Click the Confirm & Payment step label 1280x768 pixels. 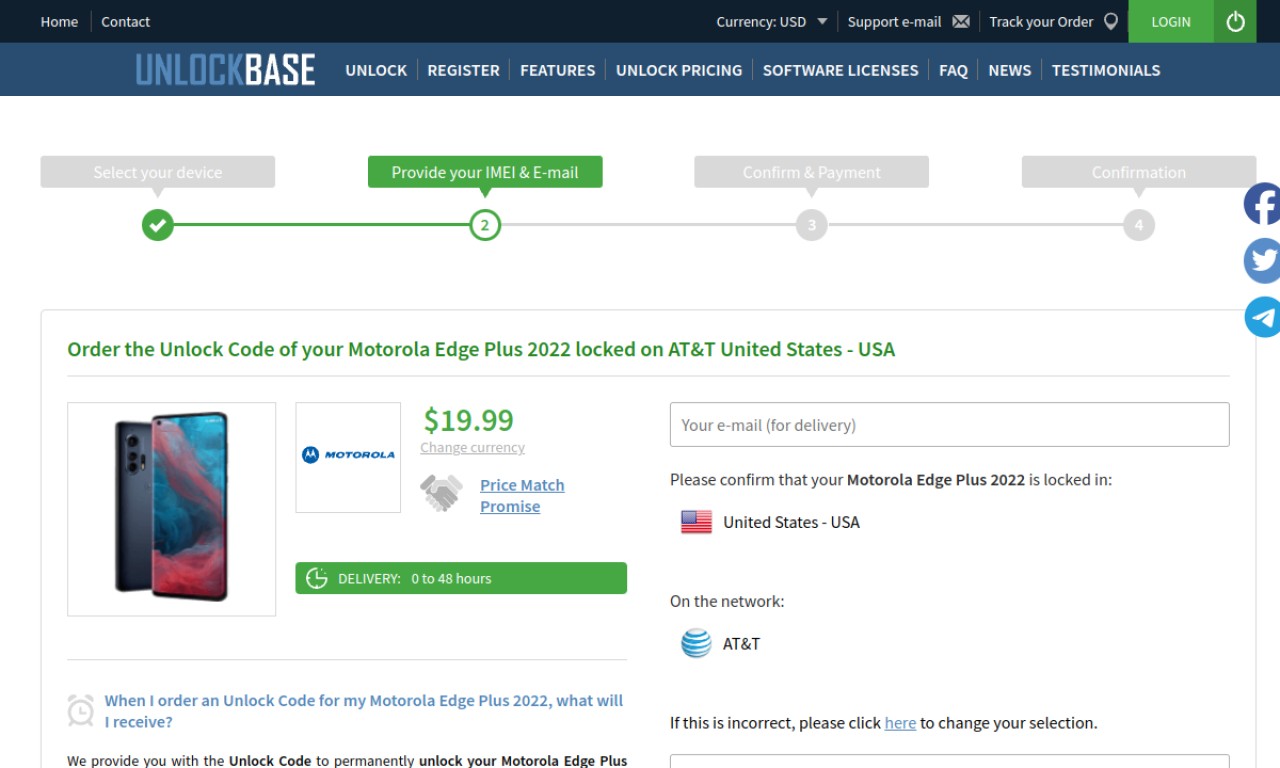[x=812, y=172]
